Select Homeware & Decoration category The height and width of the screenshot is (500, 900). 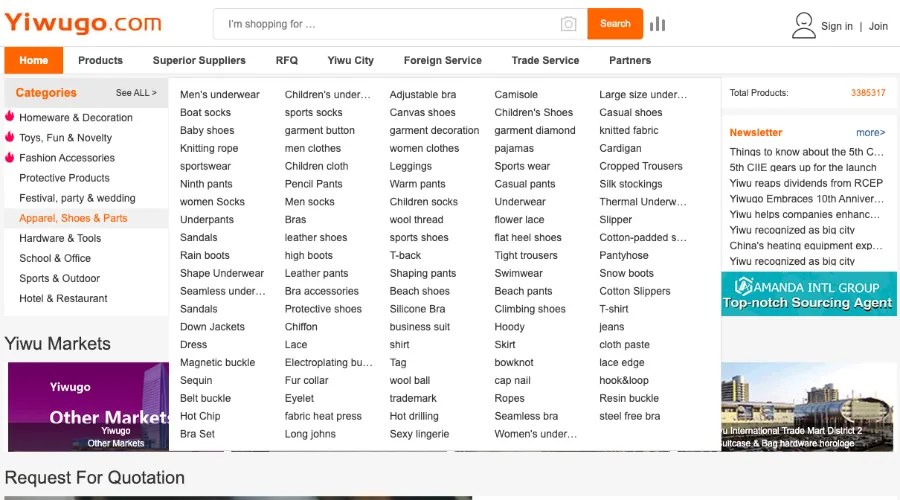click(x=76, y=118)
